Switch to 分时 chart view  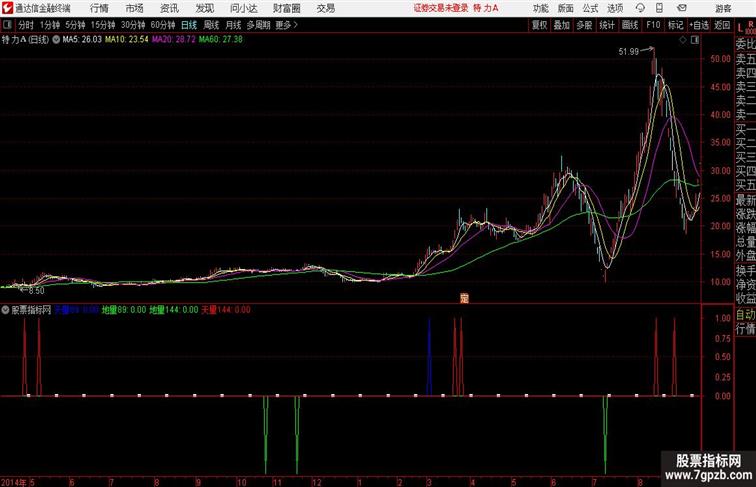point(26,25)
